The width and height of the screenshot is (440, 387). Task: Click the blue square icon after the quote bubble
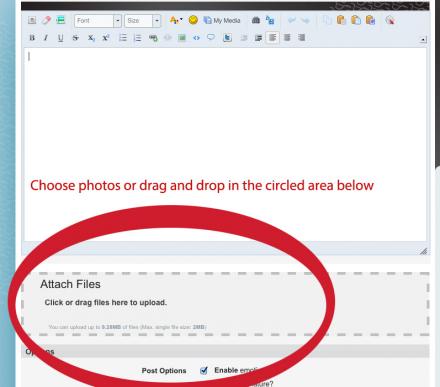(227, 38)
